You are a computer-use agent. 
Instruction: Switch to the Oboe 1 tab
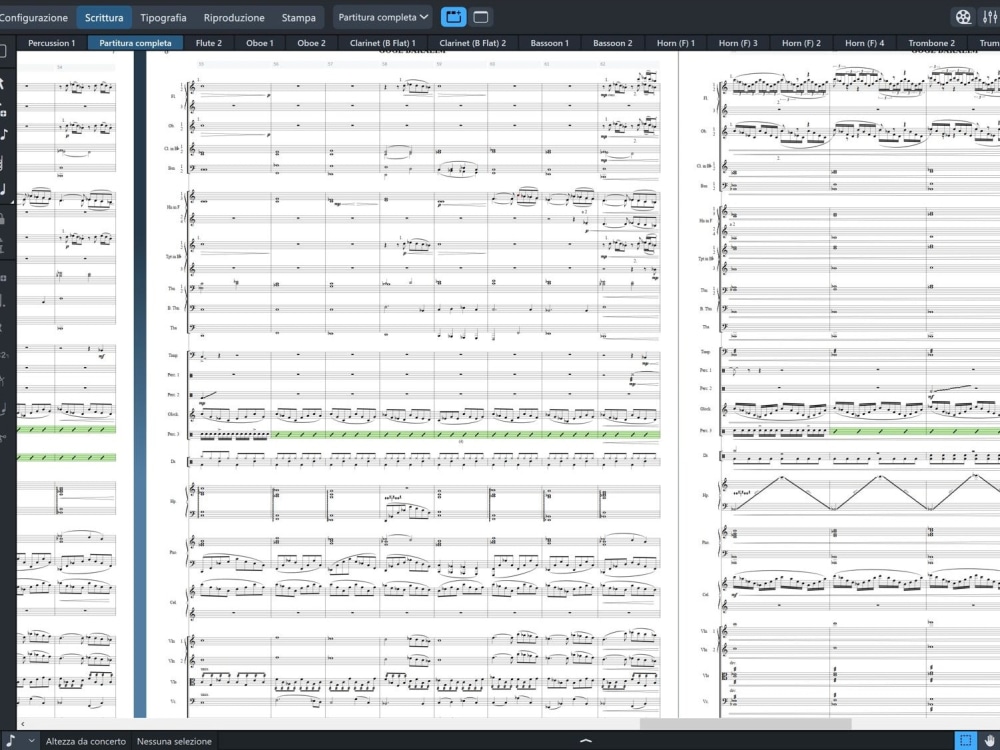click(x=260, y=43)
